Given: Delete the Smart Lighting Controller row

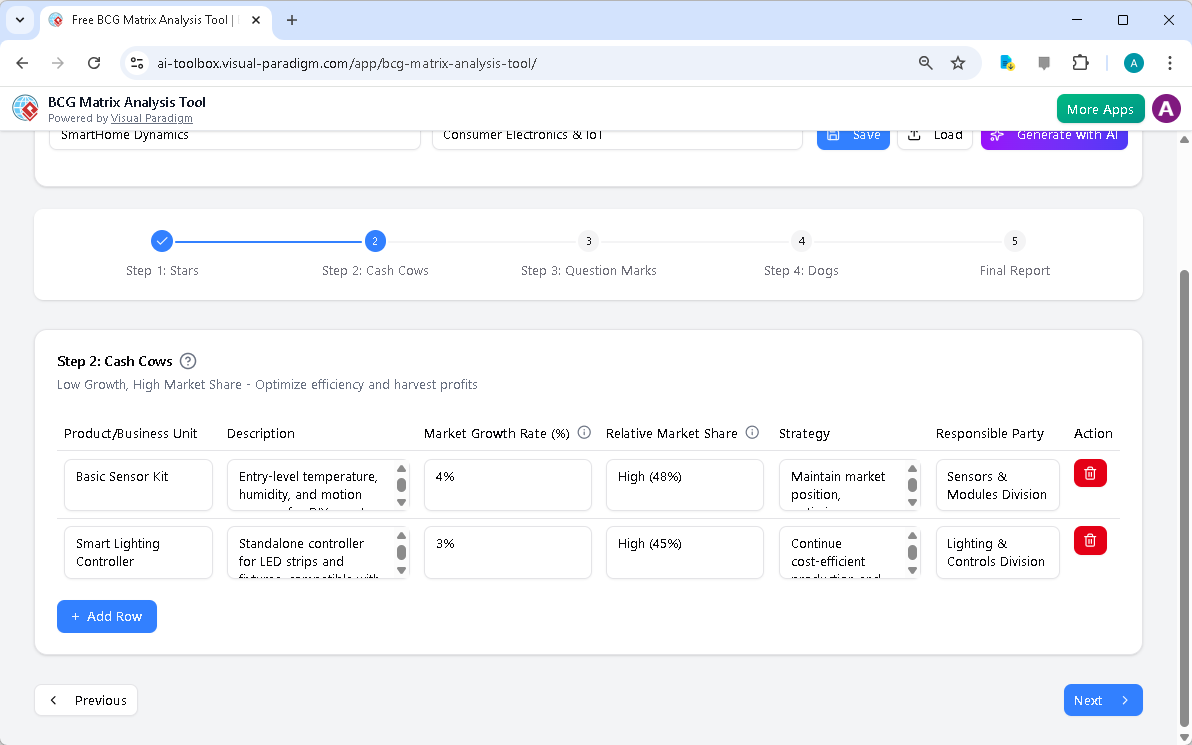Looking at the screenshot, I should (1090, 540).
